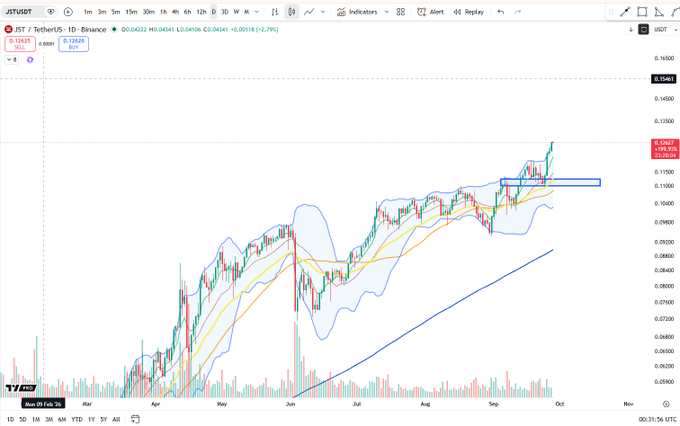Switch to the 3m timeframe
This screenshot has height=426, width=680.
click(x=102, y=12)
